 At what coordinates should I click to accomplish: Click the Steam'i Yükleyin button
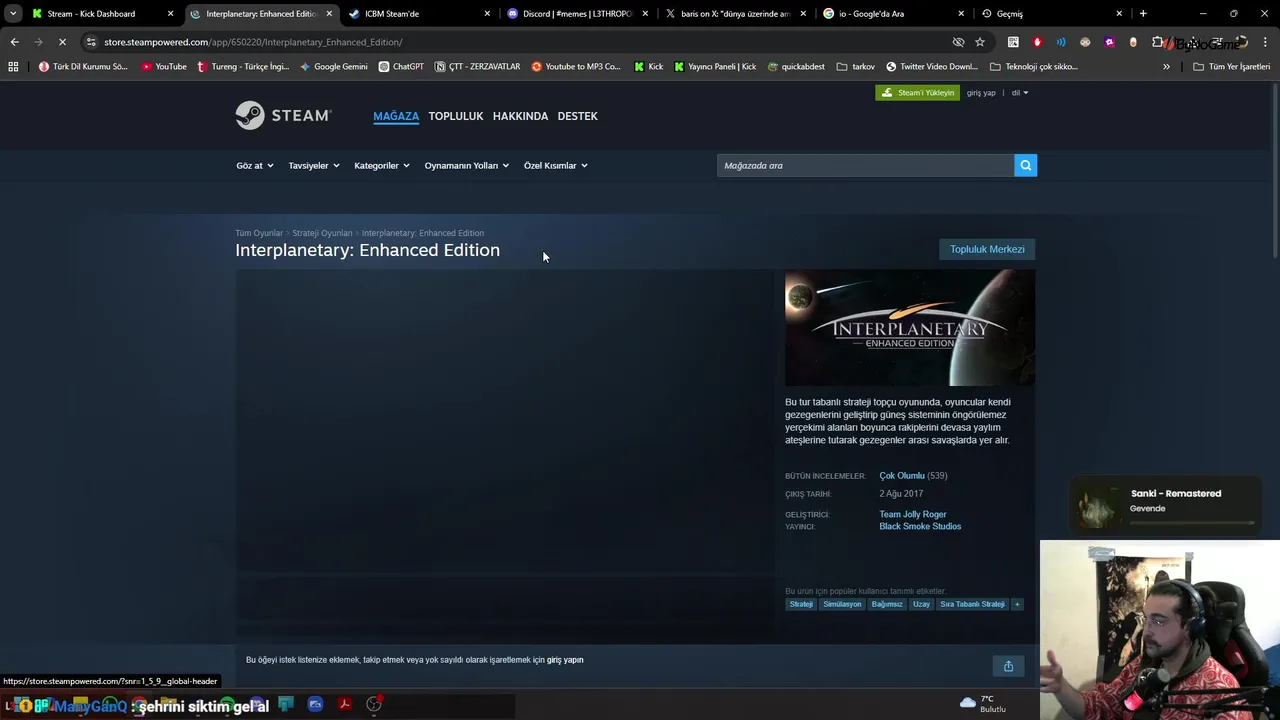[918, 92]
